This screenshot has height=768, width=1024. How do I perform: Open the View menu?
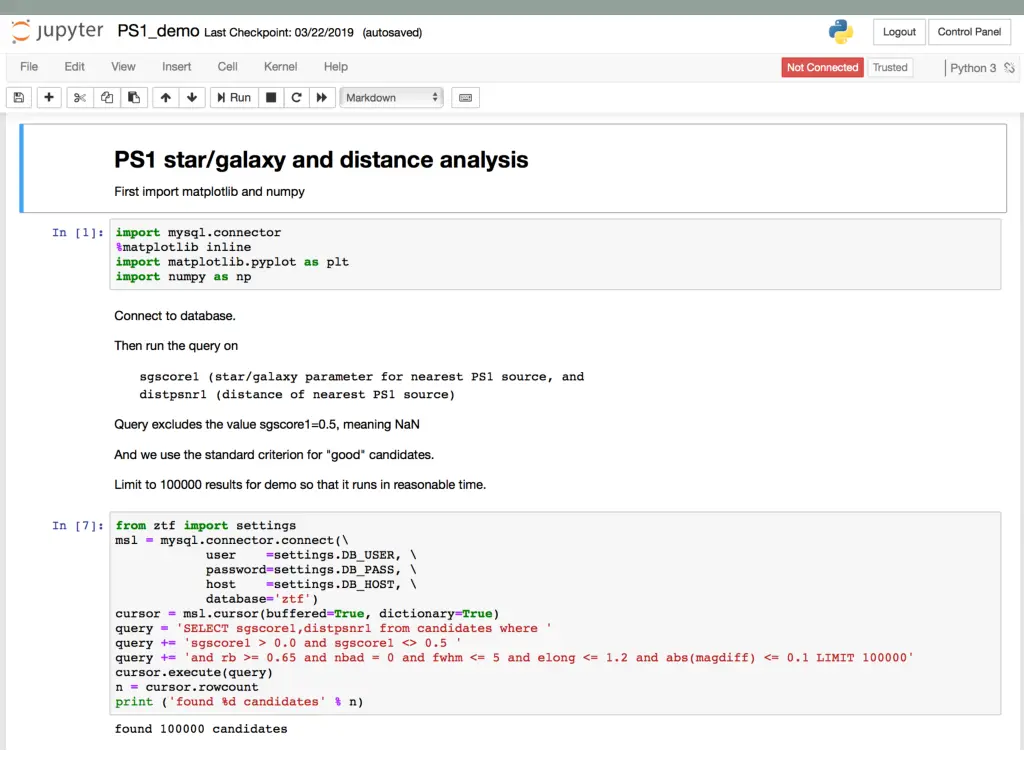pos(123,67)
